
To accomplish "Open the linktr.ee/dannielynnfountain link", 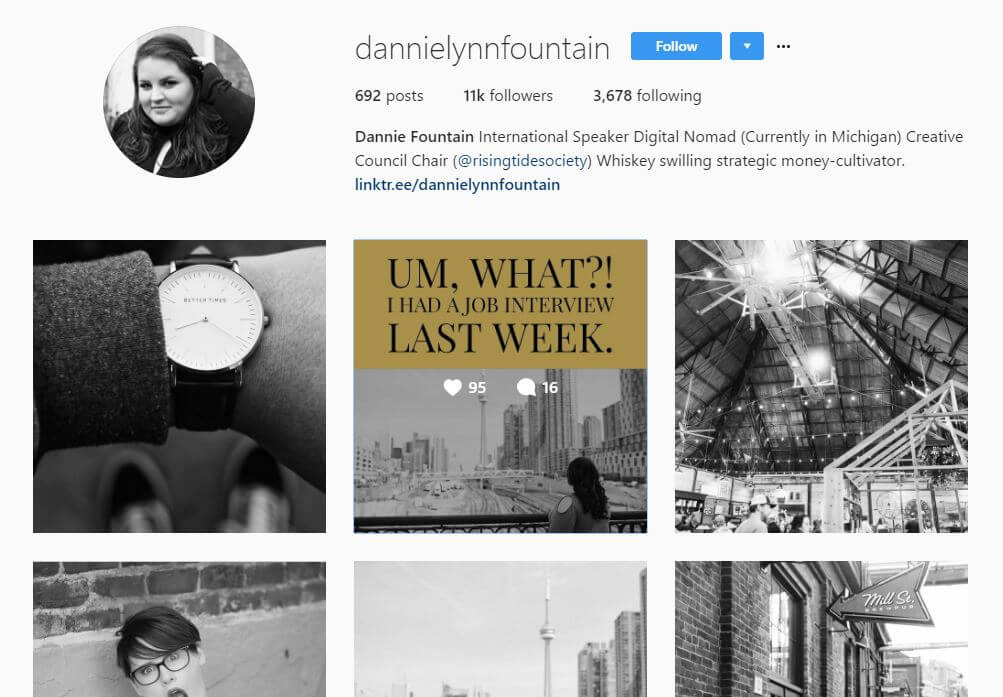I will pos(457,185).
